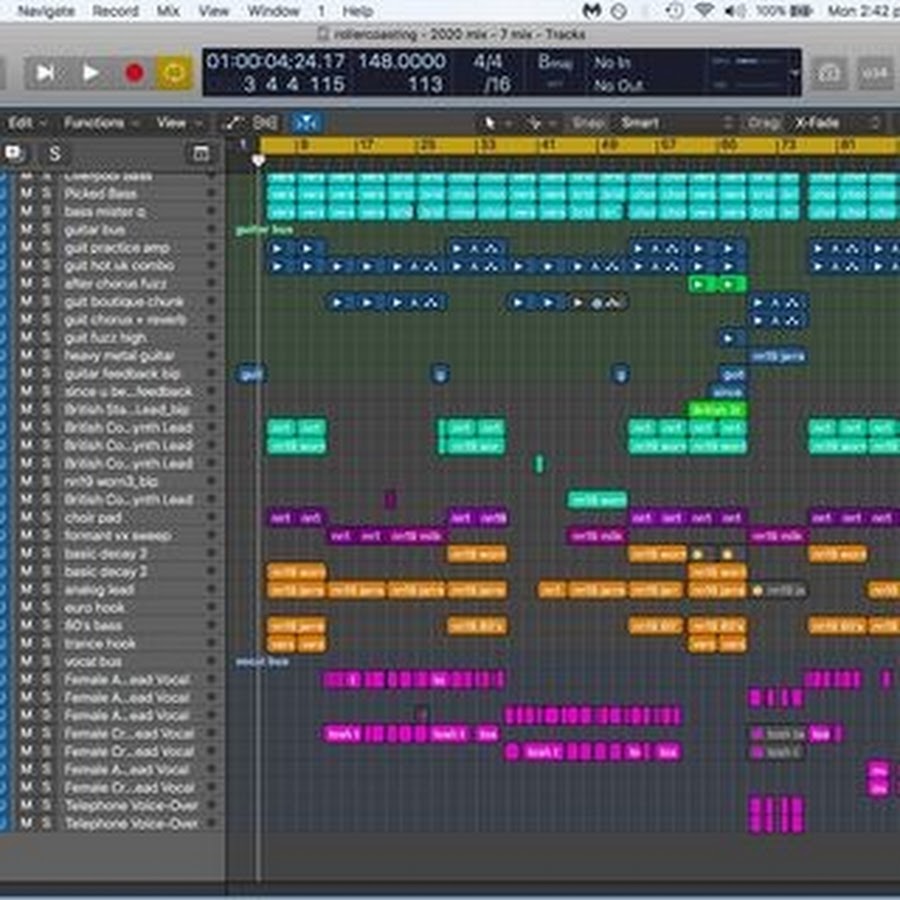Viewport: 900px width, 900px height.
Task: Open the Functions menu in the tracks area
Action: pos(95,123)
